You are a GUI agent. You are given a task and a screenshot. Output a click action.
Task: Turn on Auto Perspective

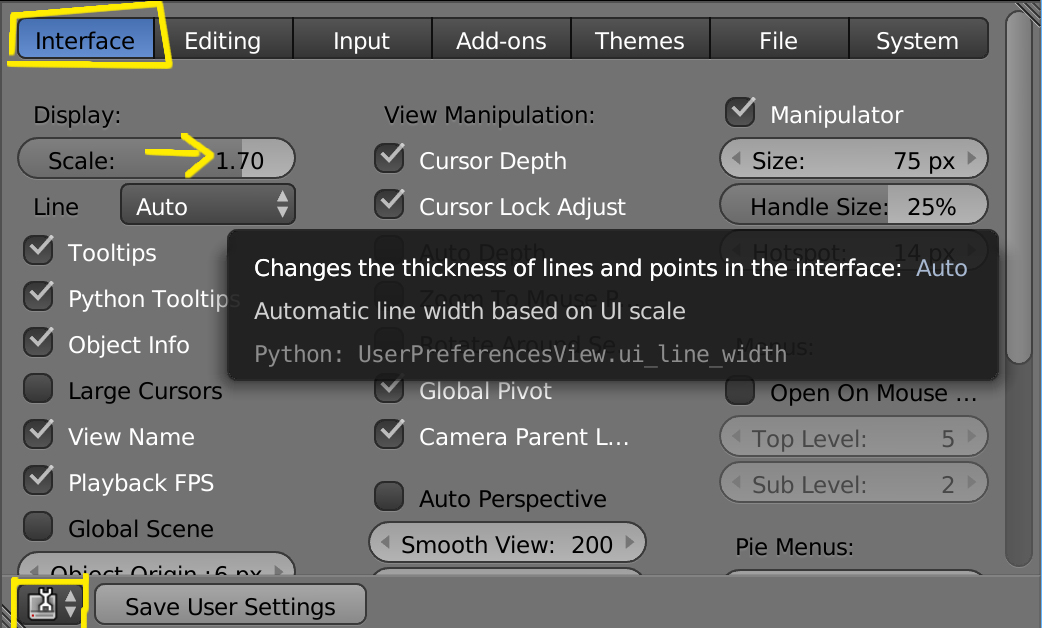pyautogui.click(x=390, y=497)
